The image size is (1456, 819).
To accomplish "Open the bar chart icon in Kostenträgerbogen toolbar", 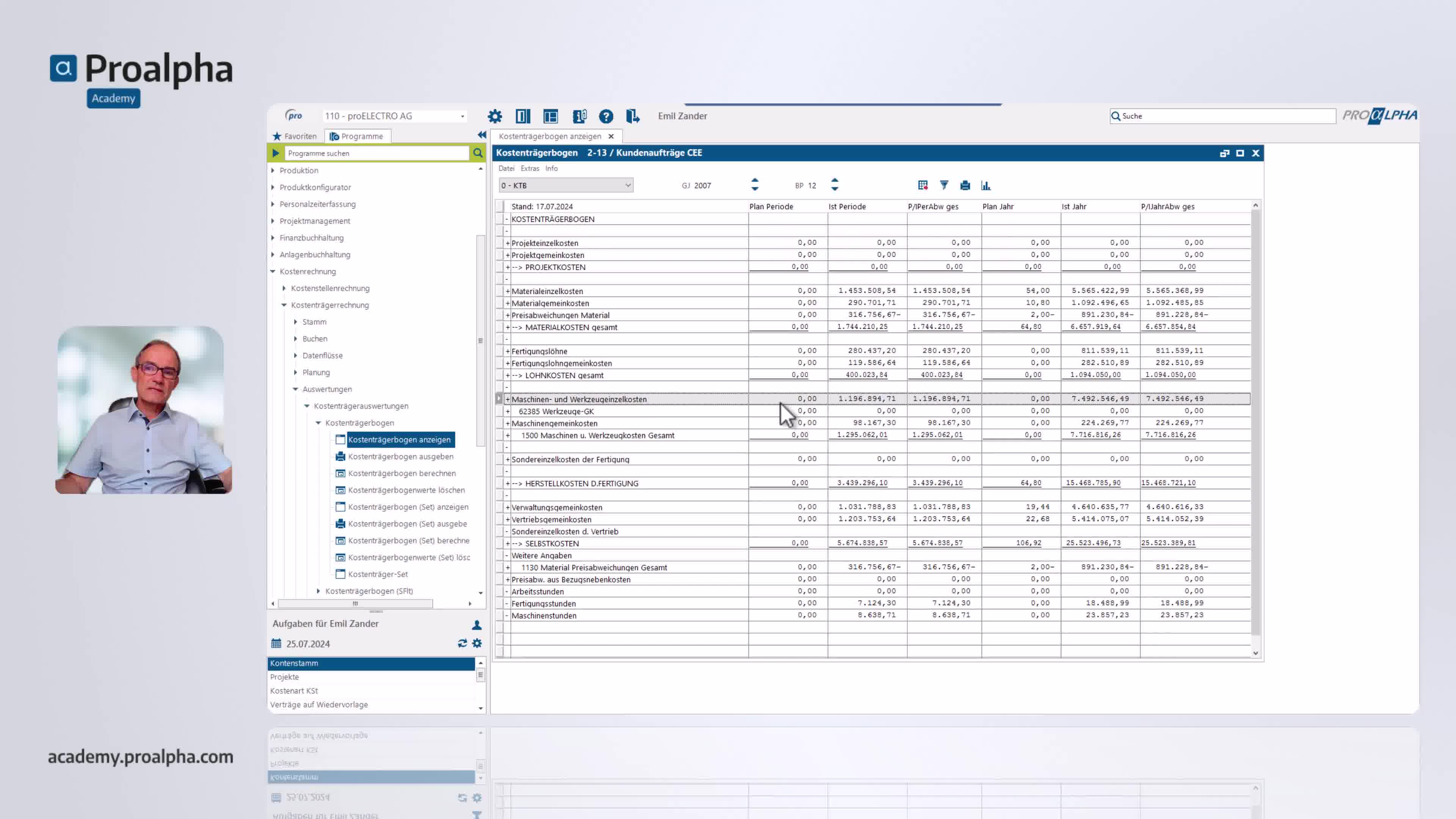I will pyautogui.click(x=986, y=185).
